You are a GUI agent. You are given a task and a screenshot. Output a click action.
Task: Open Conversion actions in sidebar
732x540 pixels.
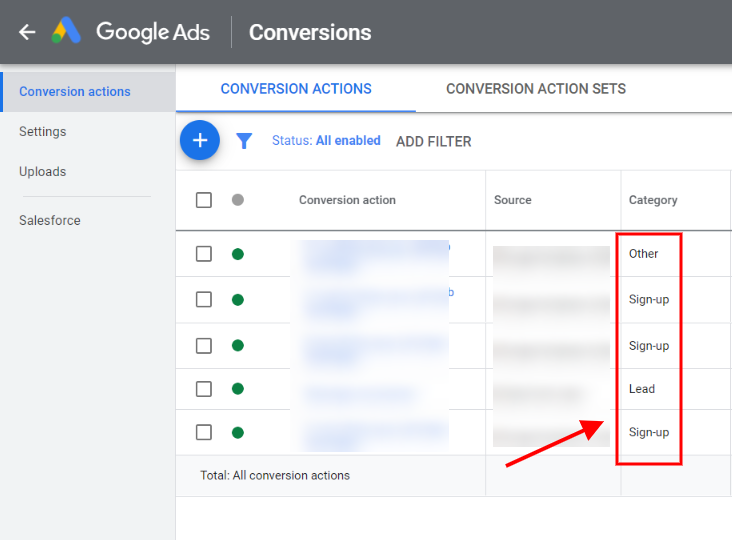coord(88,91)
